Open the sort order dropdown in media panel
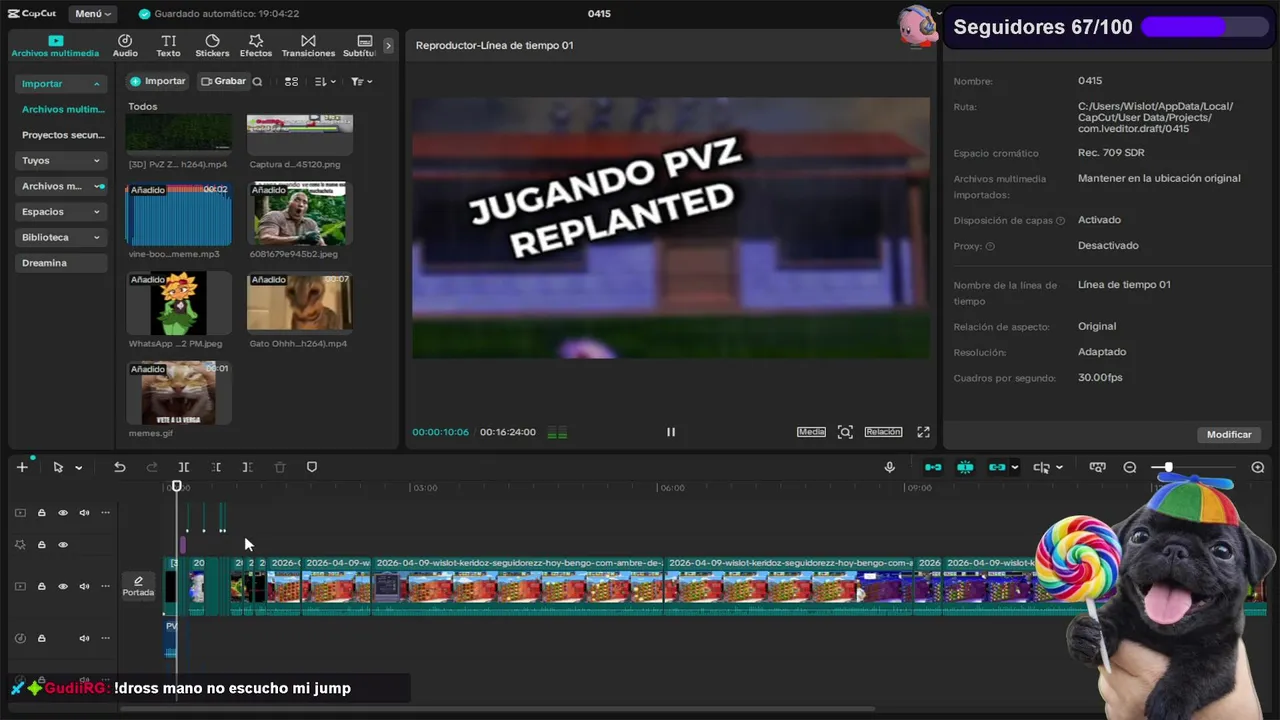Image resolution: width=1280 pixels, height=720 pixels. (x=324, y=82)
